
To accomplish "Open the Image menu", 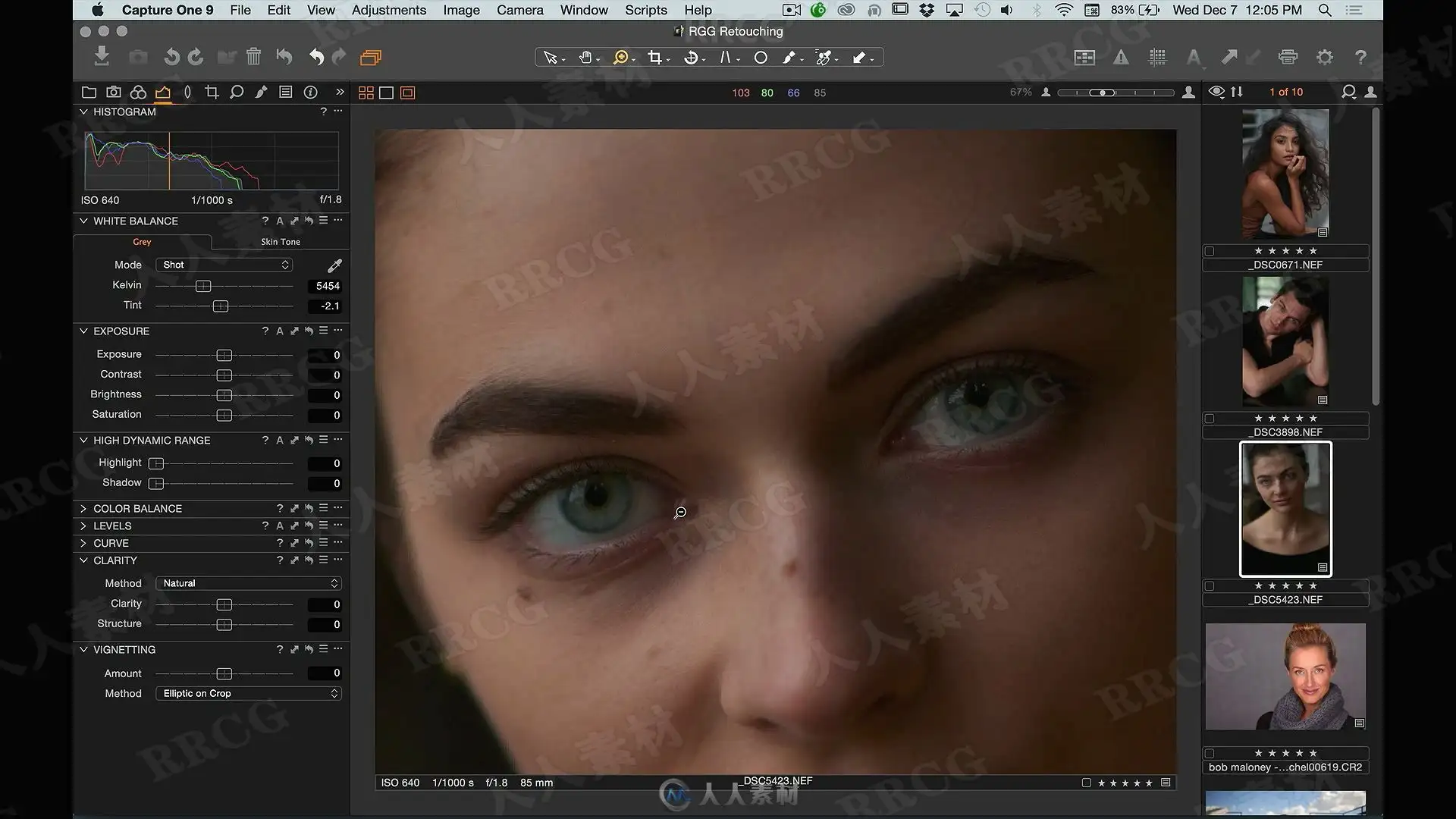I will pyautogui.click(x=461, y=10).
